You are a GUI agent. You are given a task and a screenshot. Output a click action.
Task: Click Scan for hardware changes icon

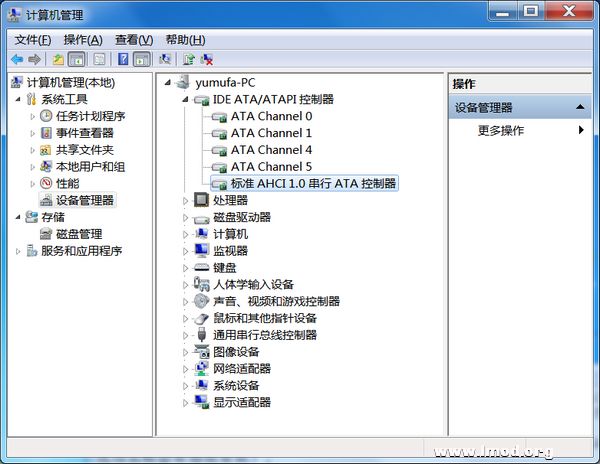click(165, 59)
